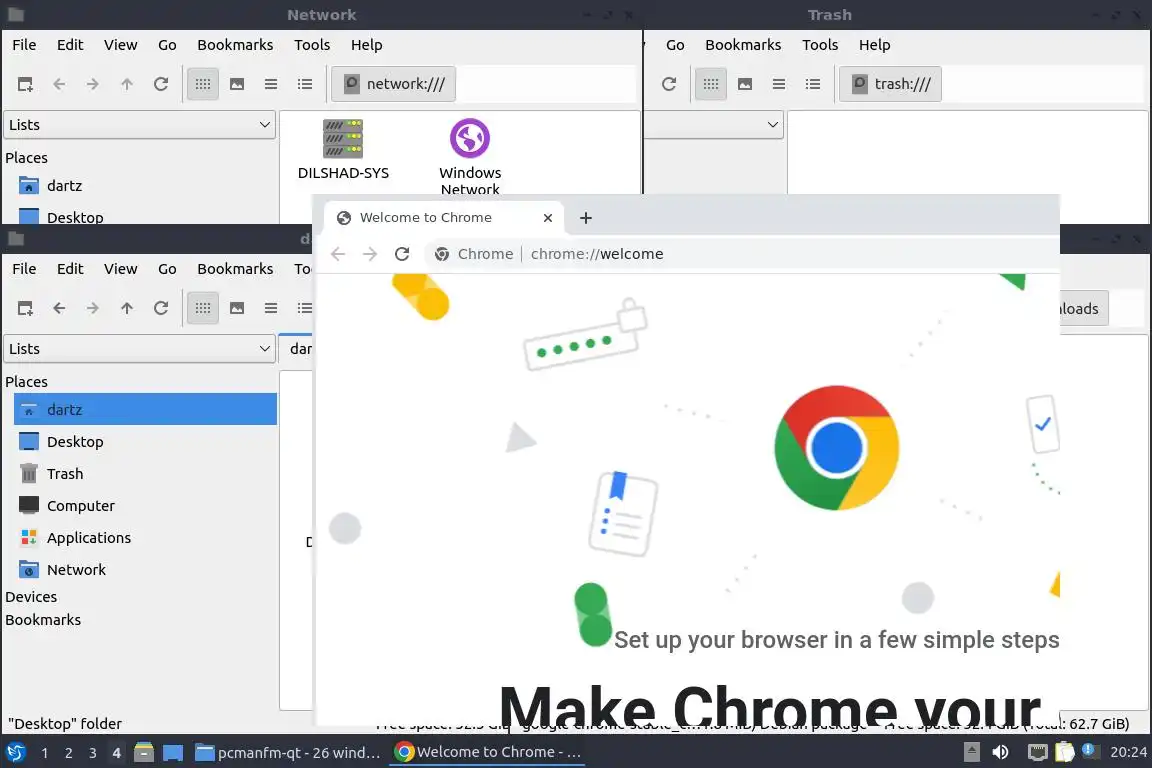Select Computer in Places list
This screenshot has height=768, width=1152.
point(145,506)
